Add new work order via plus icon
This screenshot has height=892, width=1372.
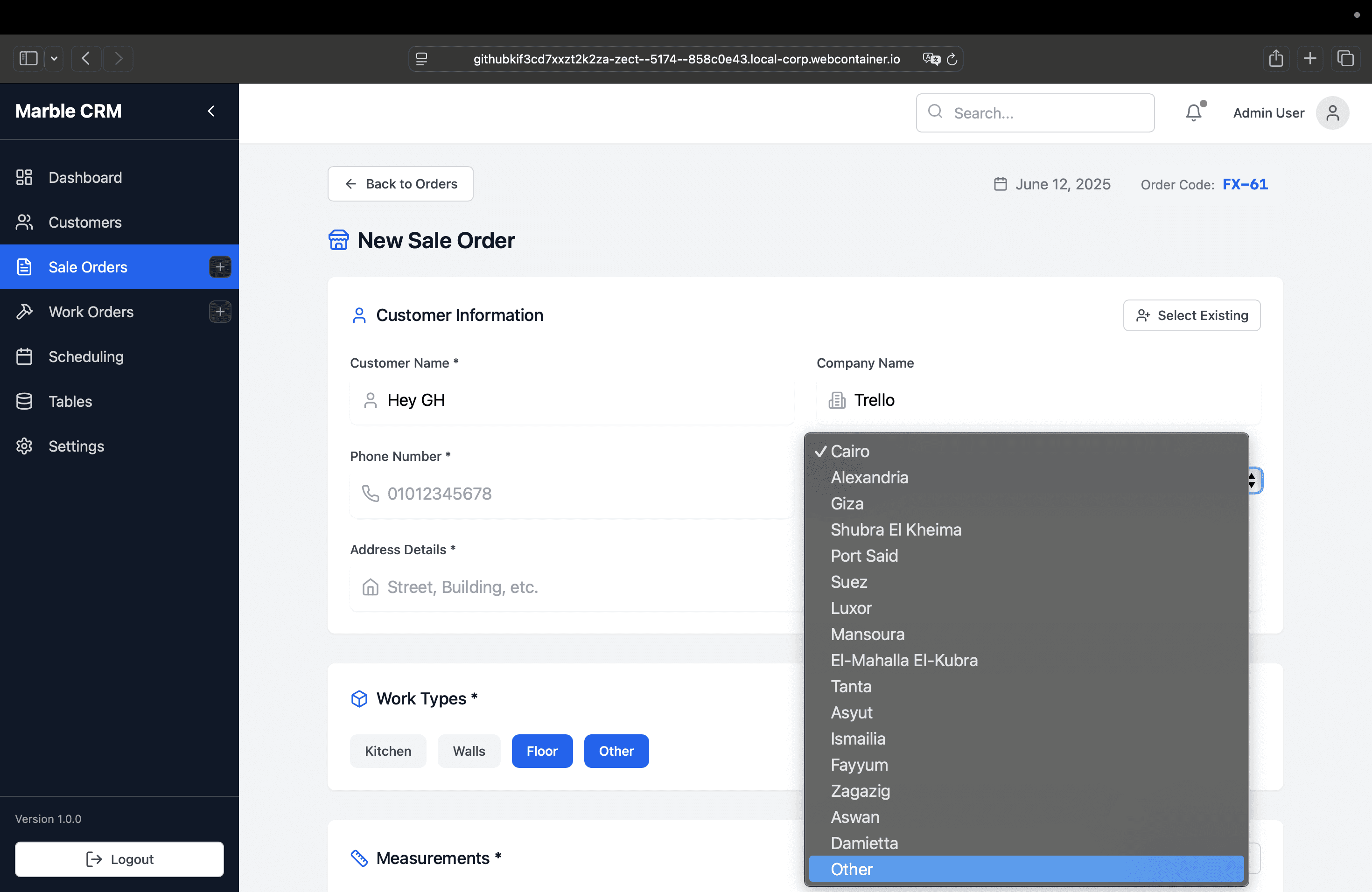coord(220,312)
